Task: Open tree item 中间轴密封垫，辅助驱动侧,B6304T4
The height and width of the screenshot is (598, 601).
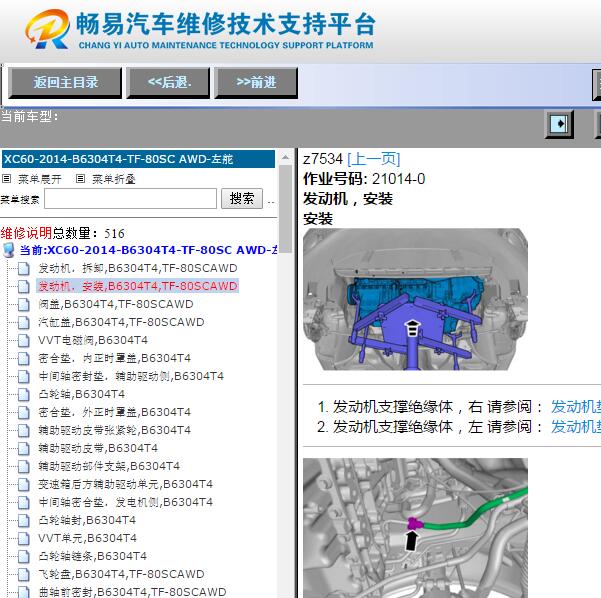Action: pos(131,376)
